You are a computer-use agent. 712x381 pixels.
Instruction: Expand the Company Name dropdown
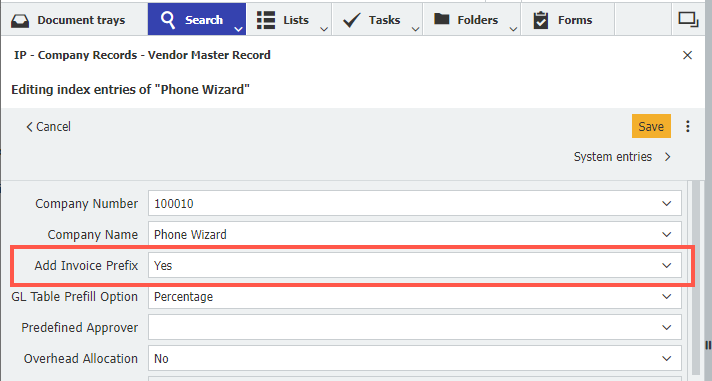click(666, 235)
